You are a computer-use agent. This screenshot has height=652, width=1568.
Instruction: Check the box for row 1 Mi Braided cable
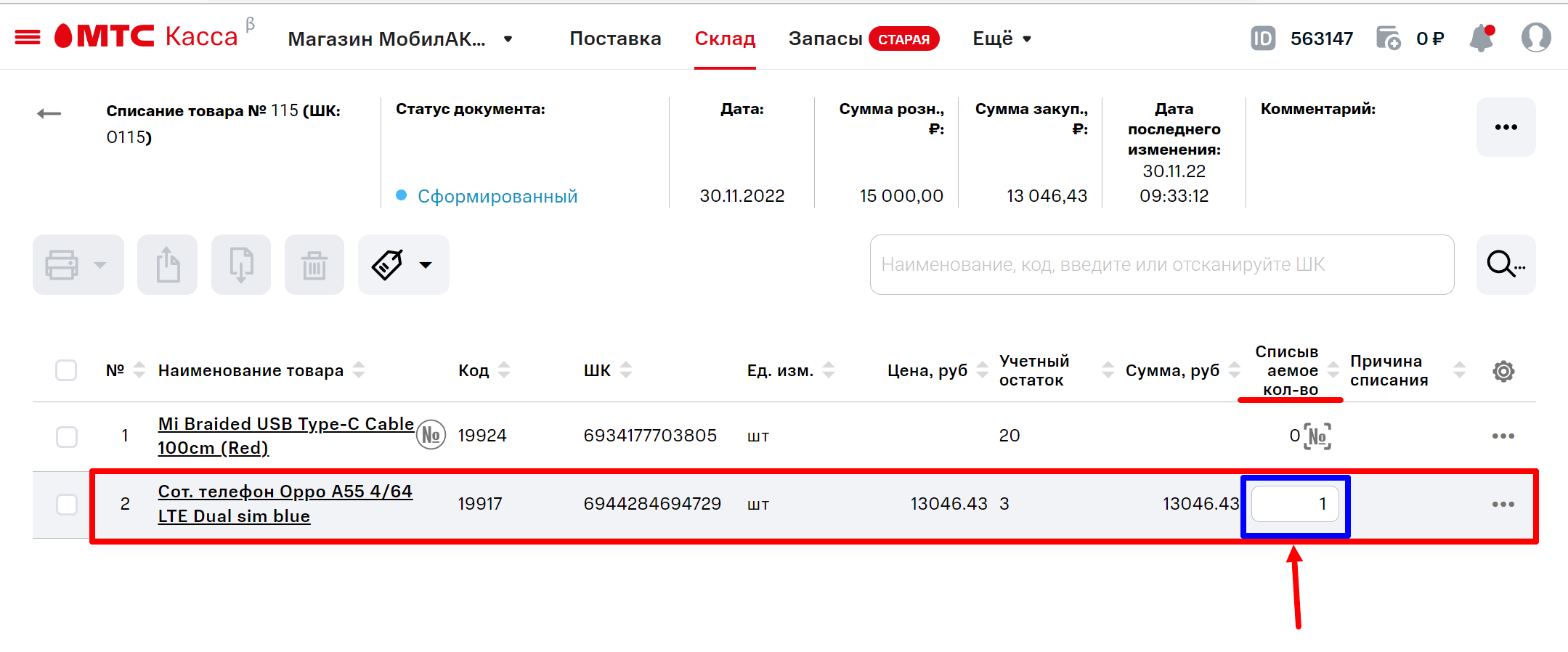coord(67,436)
